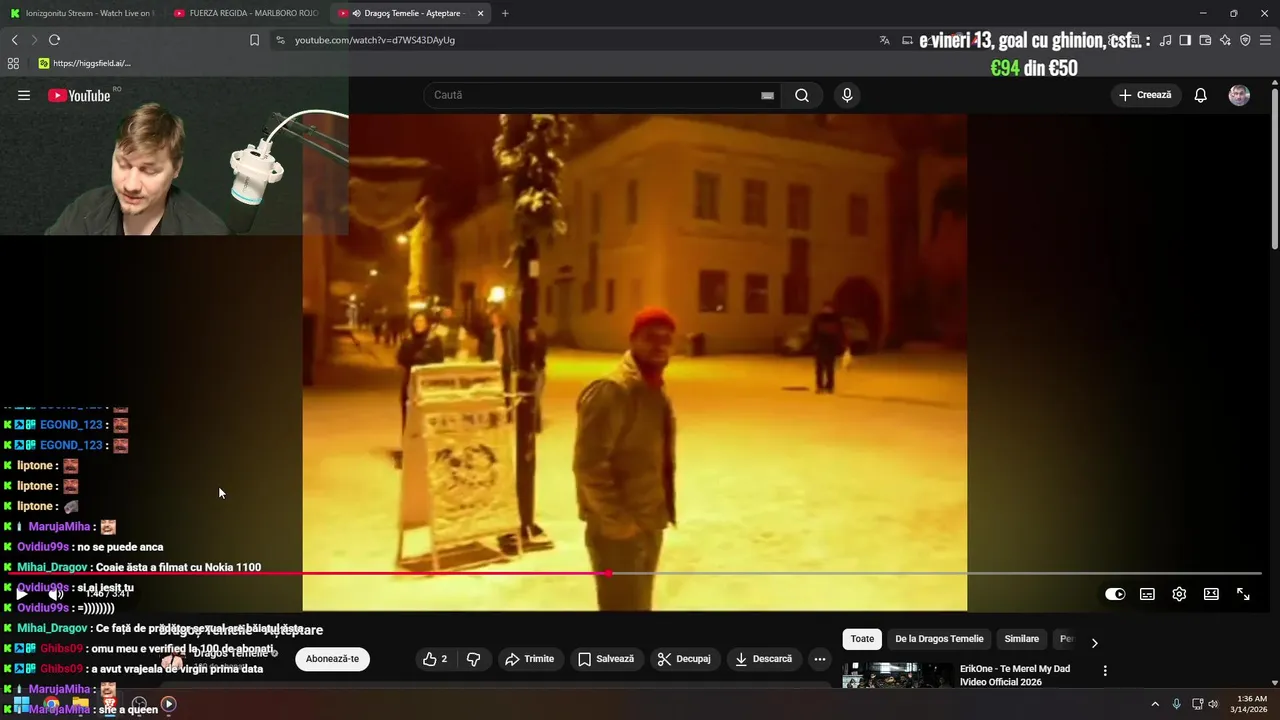Click the Creează button
Screen dimensions: 1280x720
1145,95
